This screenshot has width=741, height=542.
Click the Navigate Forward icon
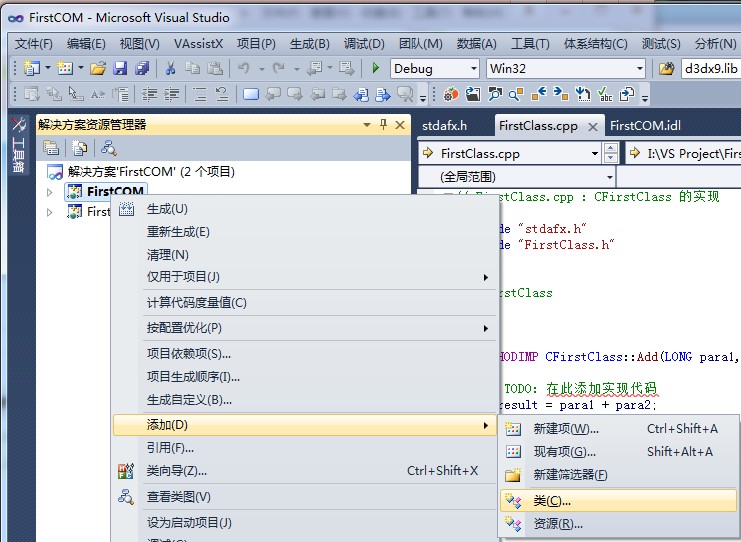point(346,69)
